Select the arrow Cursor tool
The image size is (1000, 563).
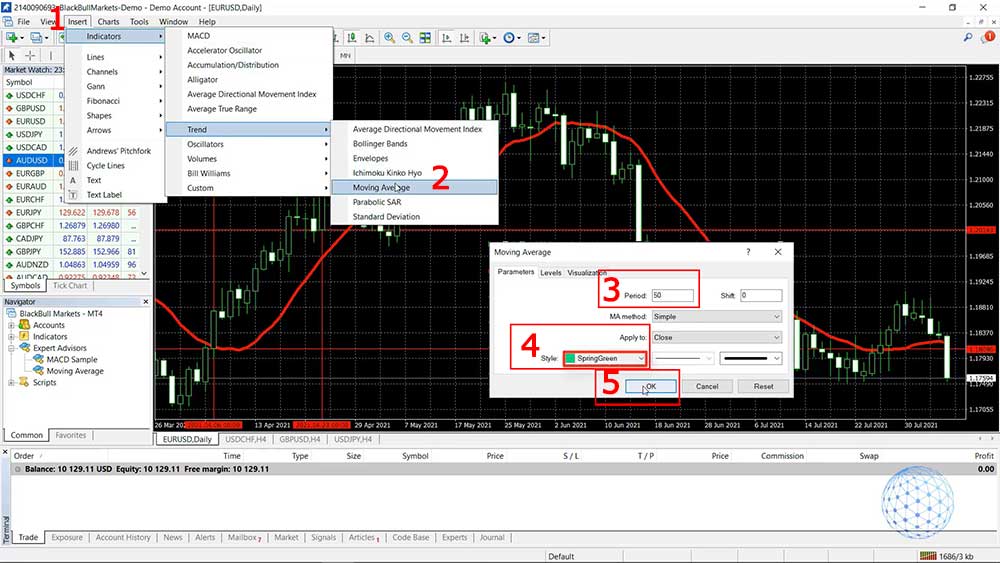coord(11,55)
